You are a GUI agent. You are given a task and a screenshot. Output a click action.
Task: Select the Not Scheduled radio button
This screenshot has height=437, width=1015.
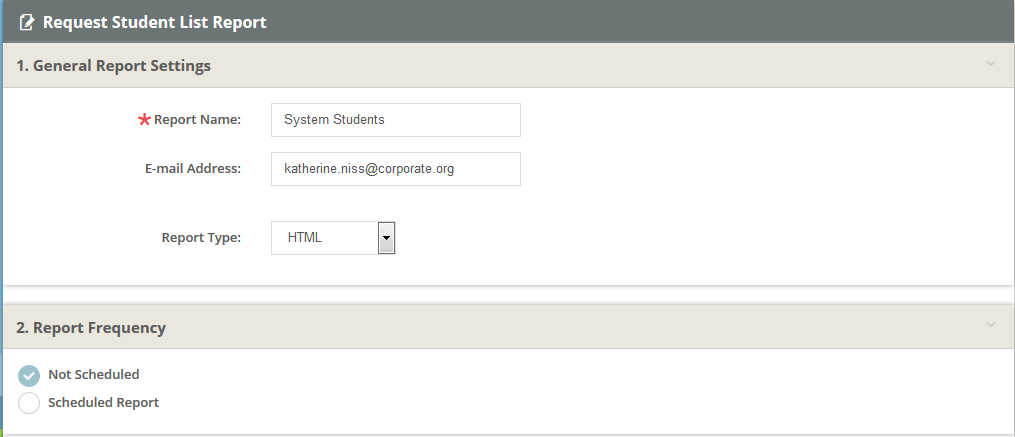[x=30, y=375]
